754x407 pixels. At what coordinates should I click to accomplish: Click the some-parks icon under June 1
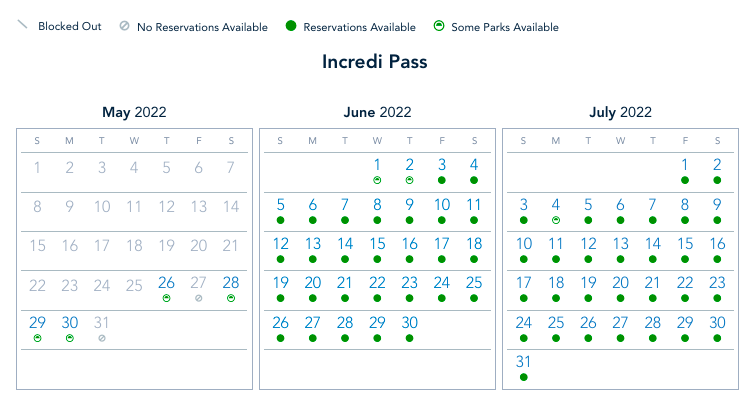click(377, 180)
